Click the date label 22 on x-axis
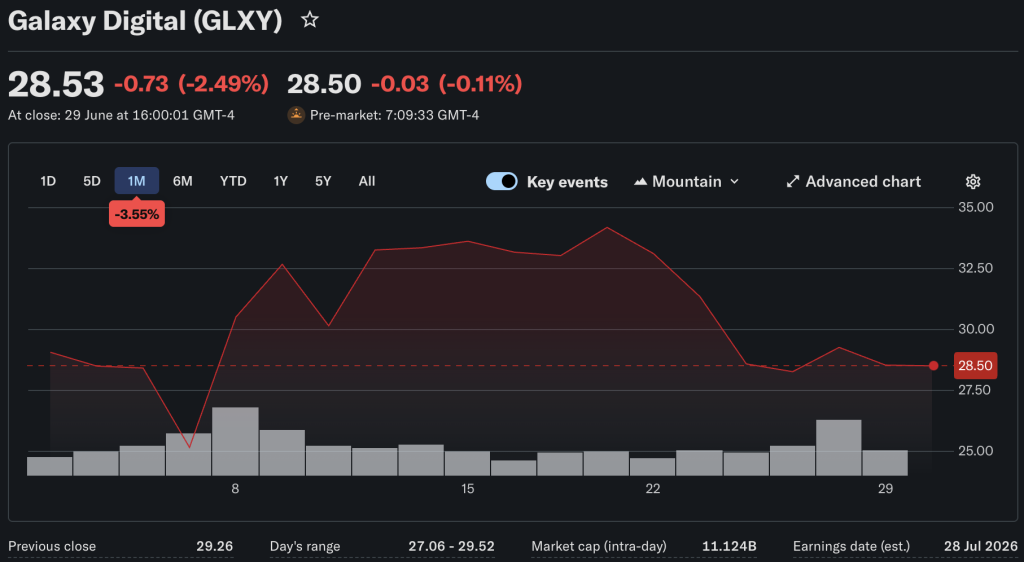This screenshot has width=1024, height=562. click(652, 489)
